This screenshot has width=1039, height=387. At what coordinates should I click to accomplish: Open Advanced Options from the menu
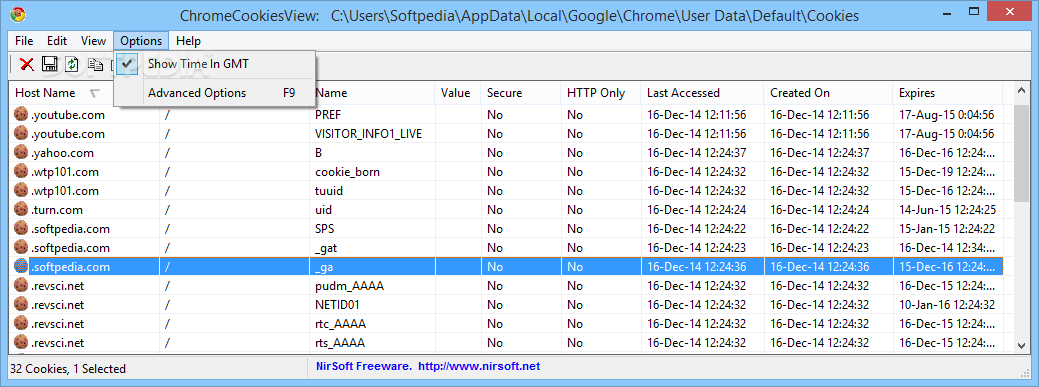coord(215,93)
